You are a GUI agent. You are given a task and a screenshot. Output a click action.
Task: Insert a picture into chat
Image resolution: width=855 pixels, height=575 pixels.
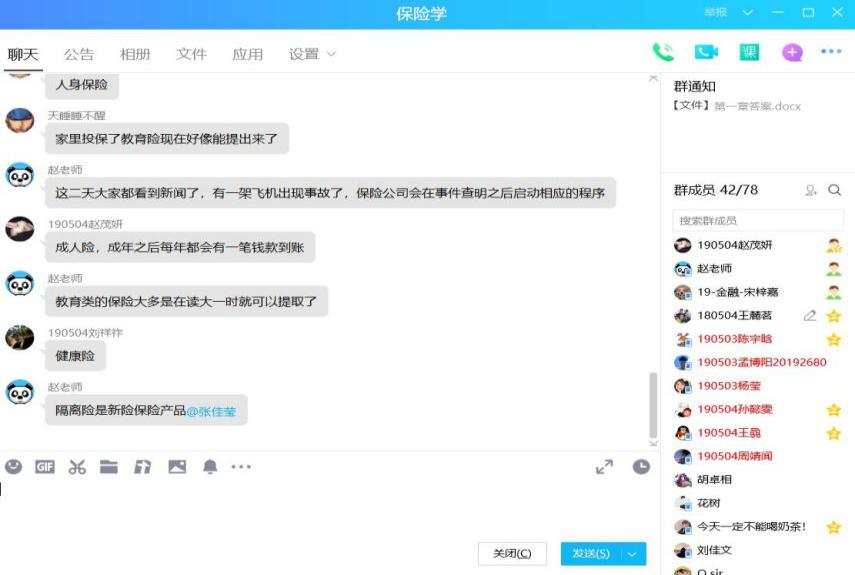[177, 467]
